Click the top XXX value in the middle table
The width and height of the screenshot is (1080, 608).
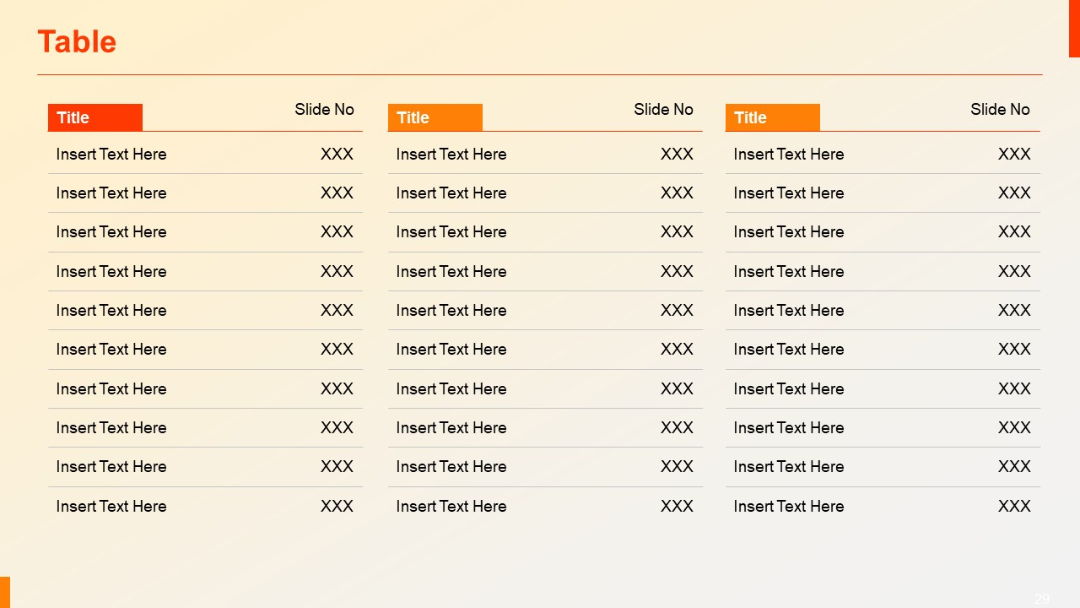[x=678, y=154]
